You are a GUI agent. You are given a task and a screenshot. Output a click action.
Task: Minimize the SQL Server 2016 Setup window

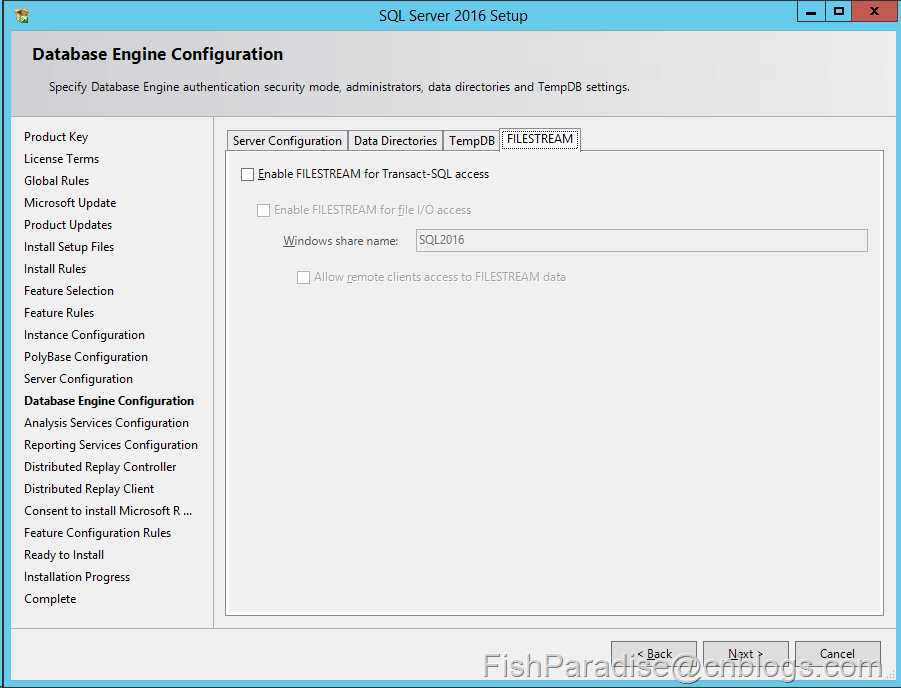[811, 11]
